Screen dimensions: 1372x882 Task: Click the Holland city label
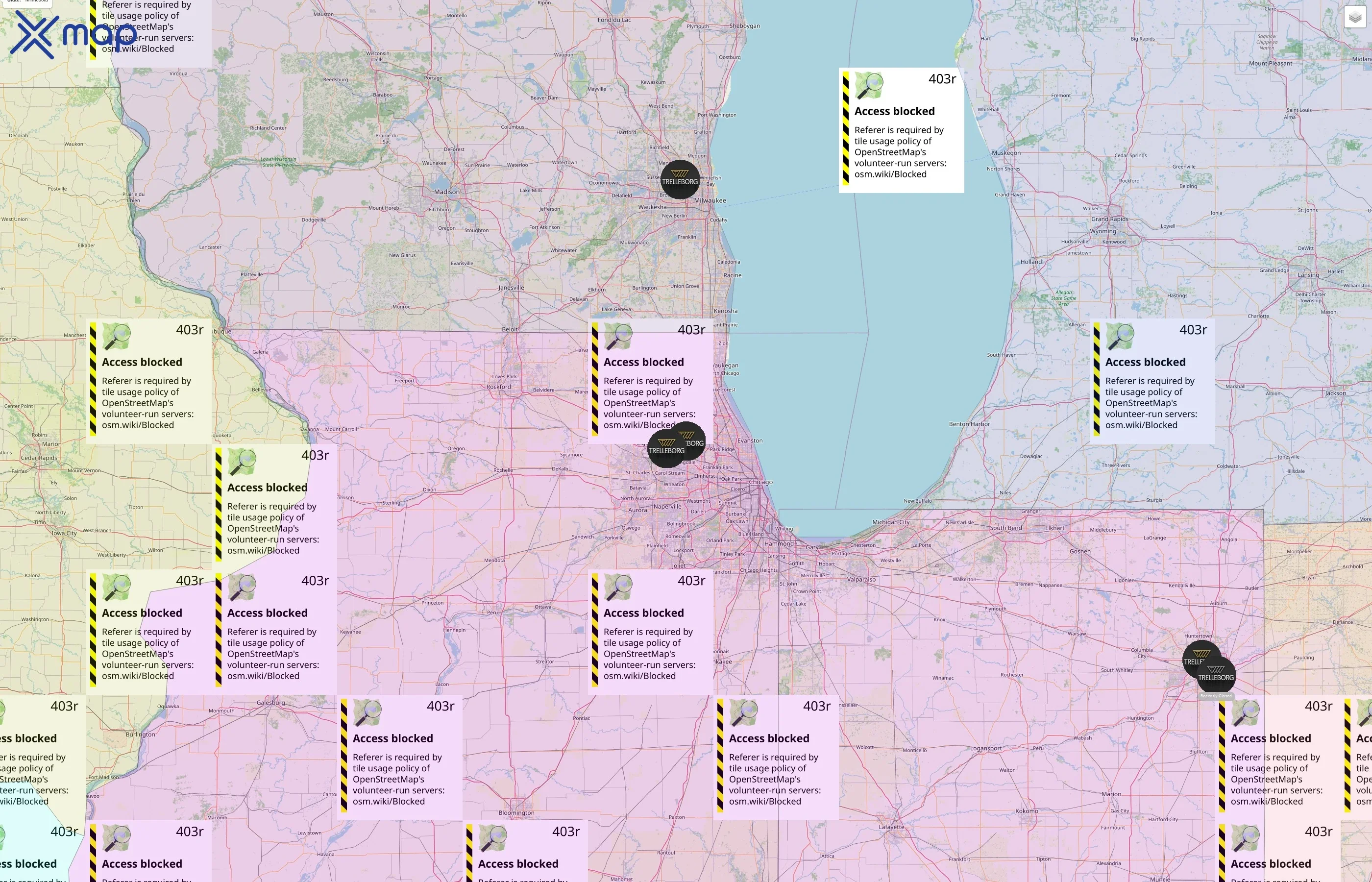[1031, 262]
